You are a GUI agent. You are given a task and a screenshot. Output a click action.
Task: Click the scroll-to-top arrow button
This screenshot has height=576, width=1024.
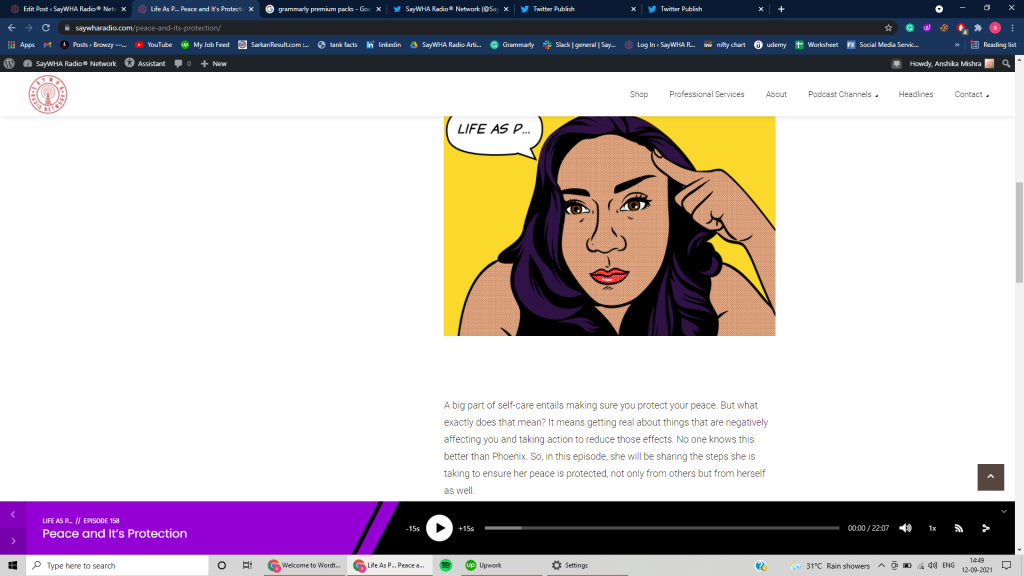(x=990, y=477)
